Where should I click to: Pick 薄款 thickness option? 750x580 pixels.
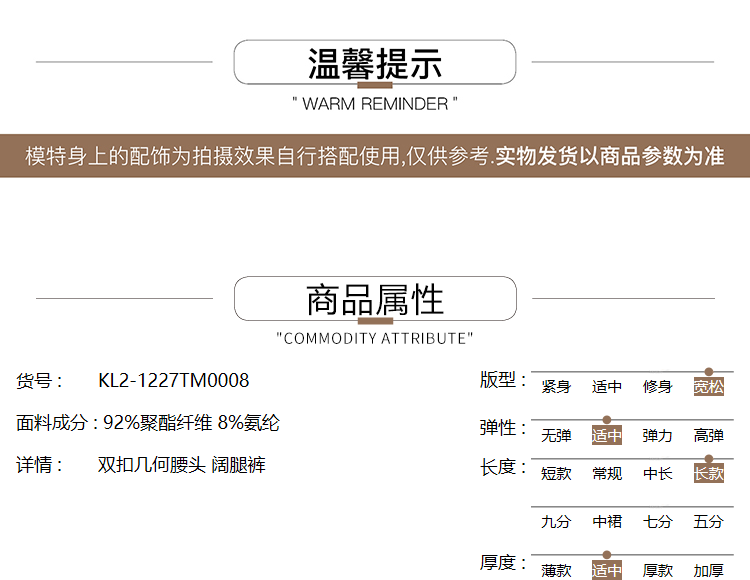click(556, 571)
